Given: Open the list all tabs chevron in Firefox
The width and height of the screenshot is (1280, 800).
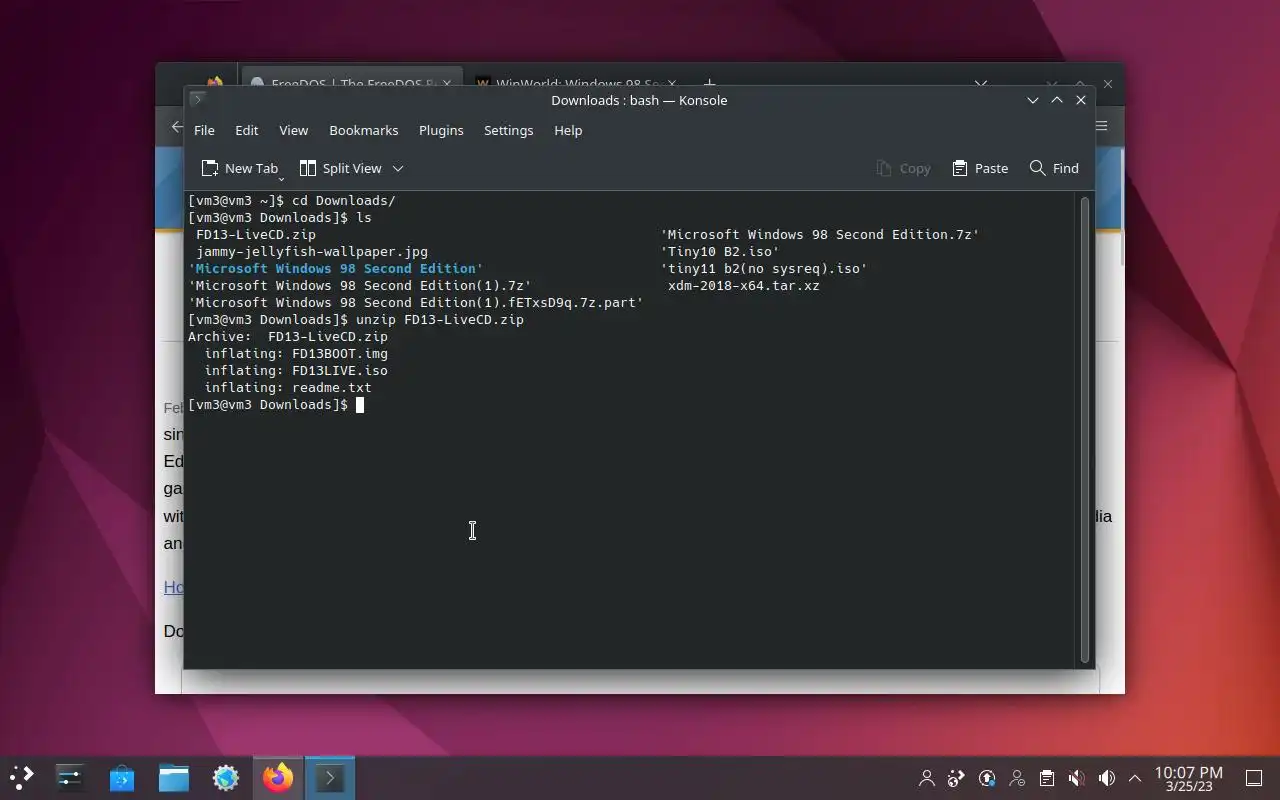Looking at the screenshot, I should click(x=981, y=84).
